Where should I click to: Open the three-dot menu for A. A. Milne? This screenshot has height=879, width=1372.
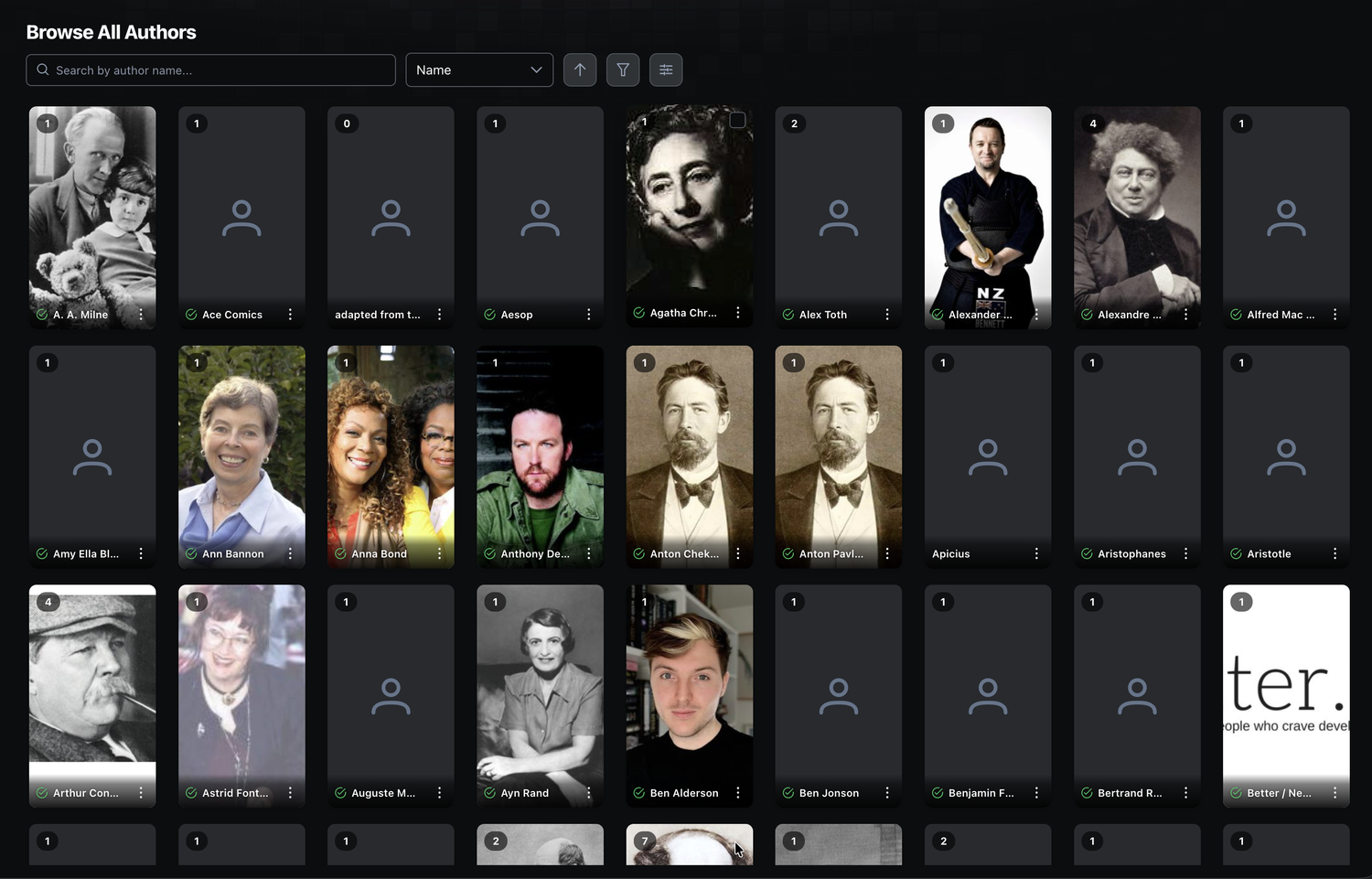(x=141, y=315)
